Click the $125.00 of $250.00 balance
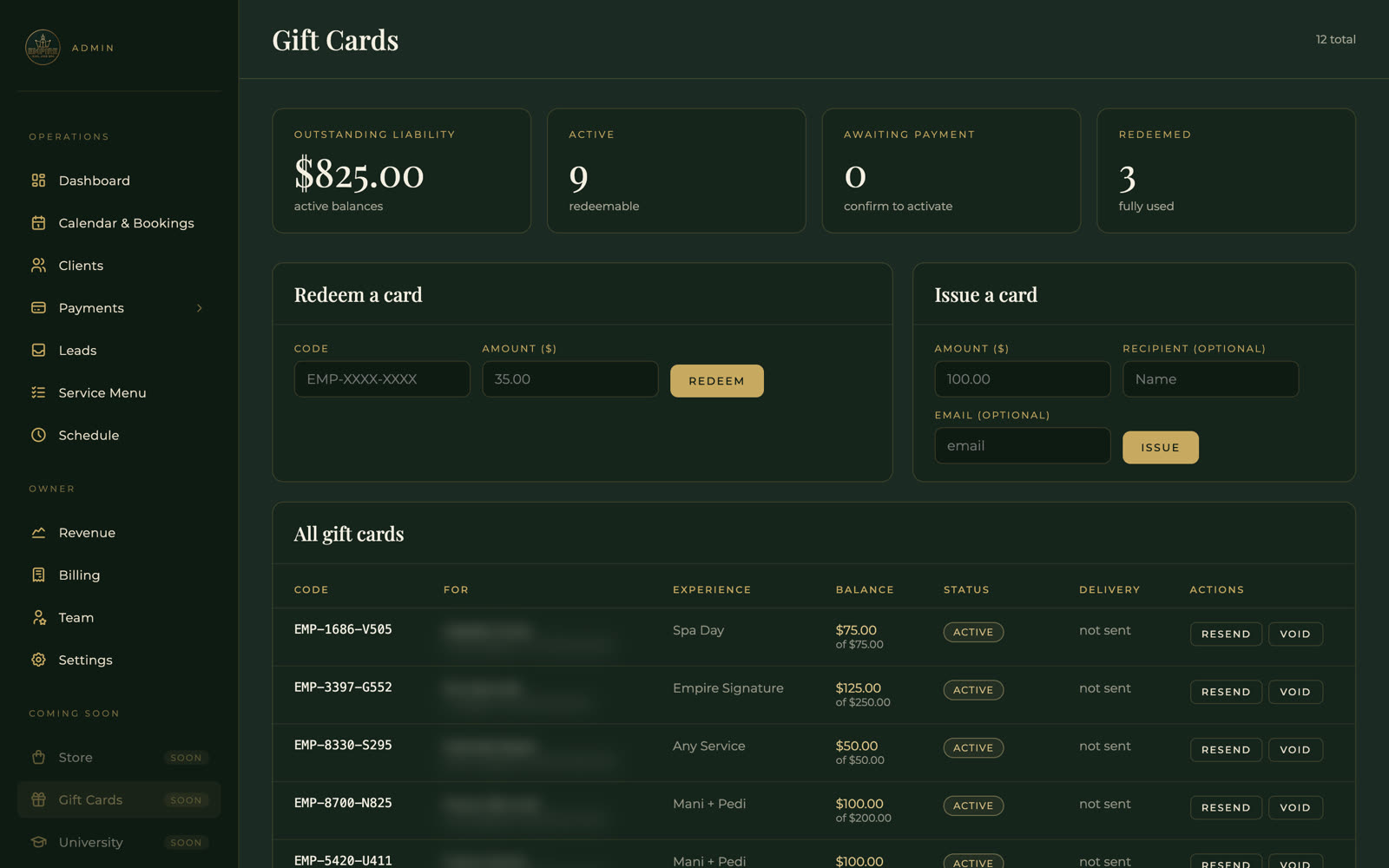Viewport: 1389px width, 868px height. (863, 694)
